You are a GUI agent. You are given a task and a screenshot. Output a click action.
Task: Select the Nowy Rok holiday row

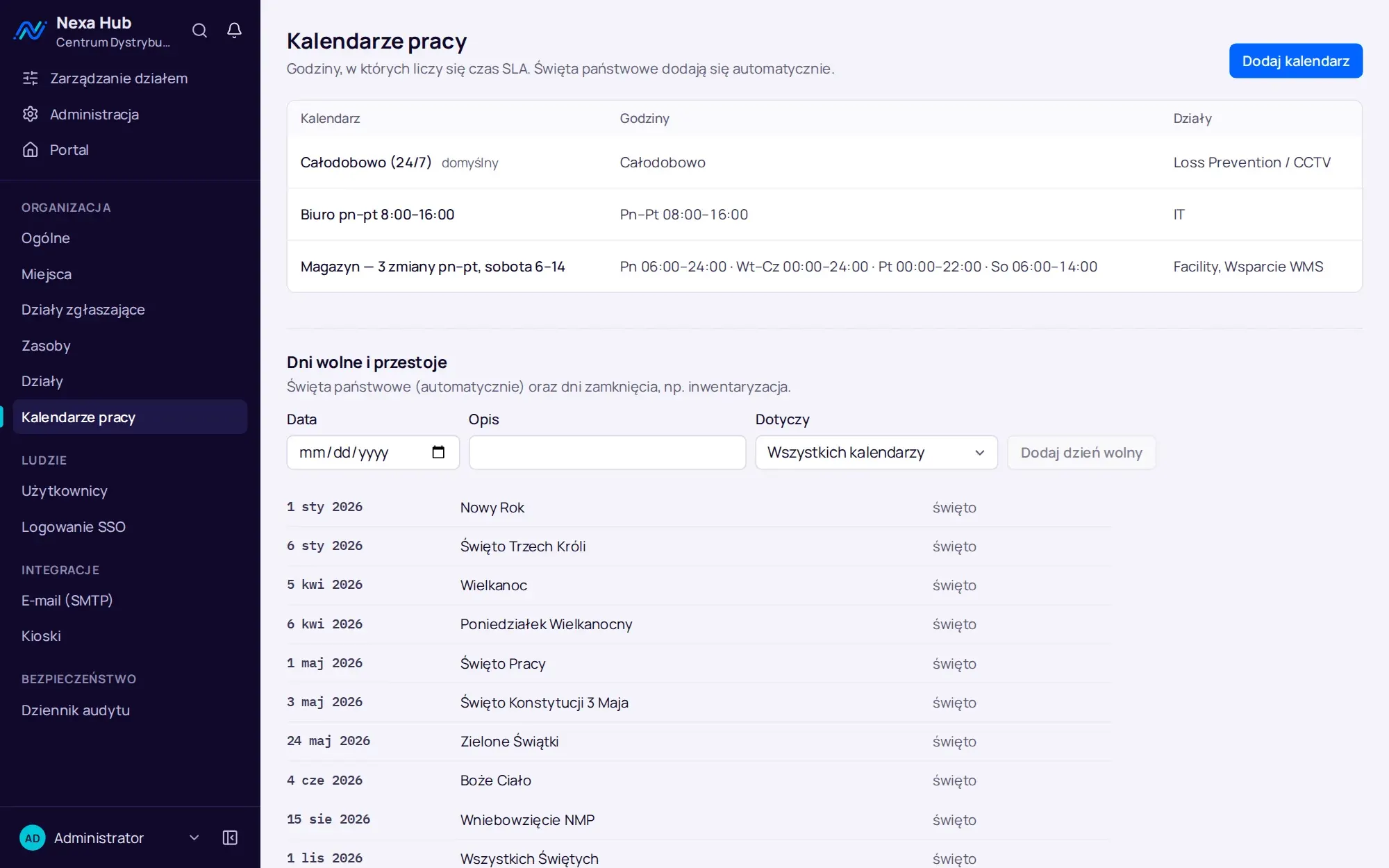coord(699,508)
